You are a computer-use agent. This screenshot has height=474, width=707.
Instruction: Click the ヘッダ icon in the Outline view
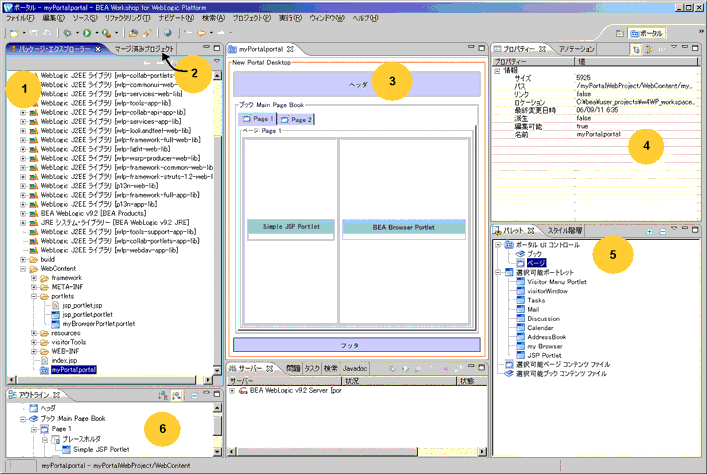(33, 408)
